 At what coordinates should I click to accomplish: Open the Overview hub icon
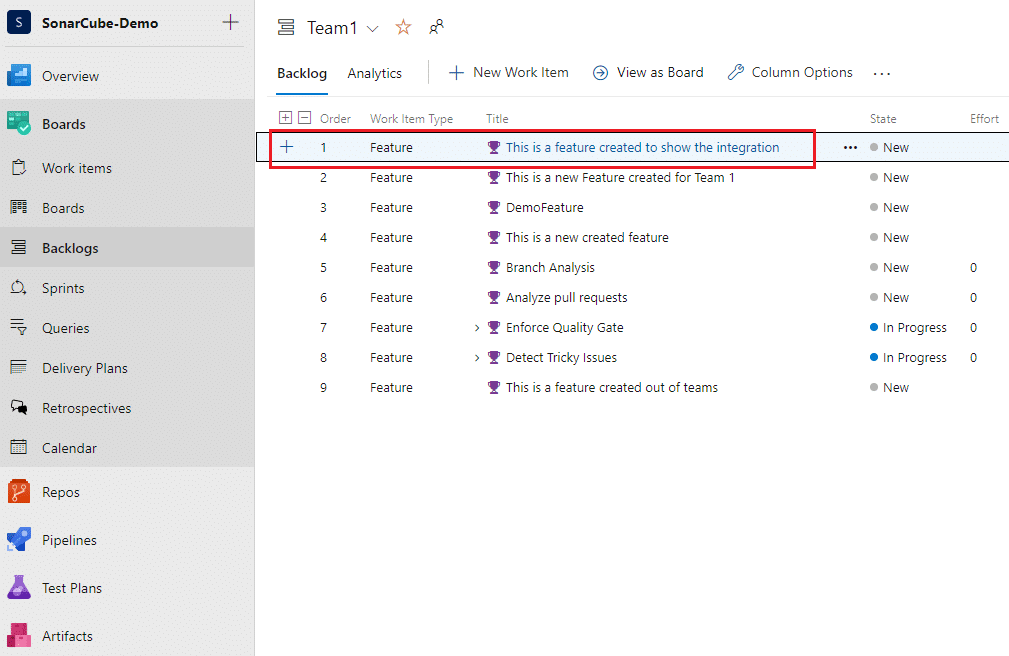pyautogui.click(x=19, y=75)
